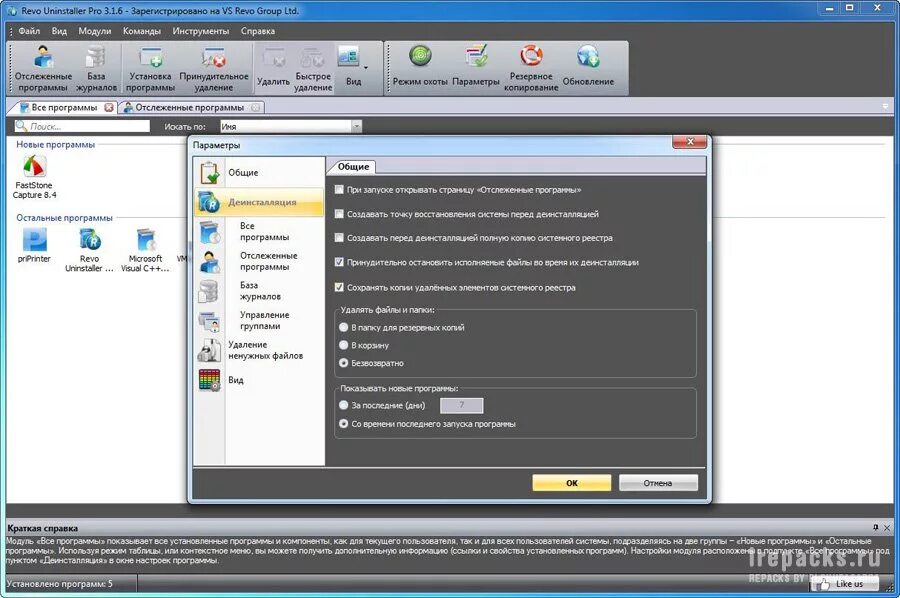
Task: Open Отслеженные программы settings in sidebar
Action: [x=259, y=261]
